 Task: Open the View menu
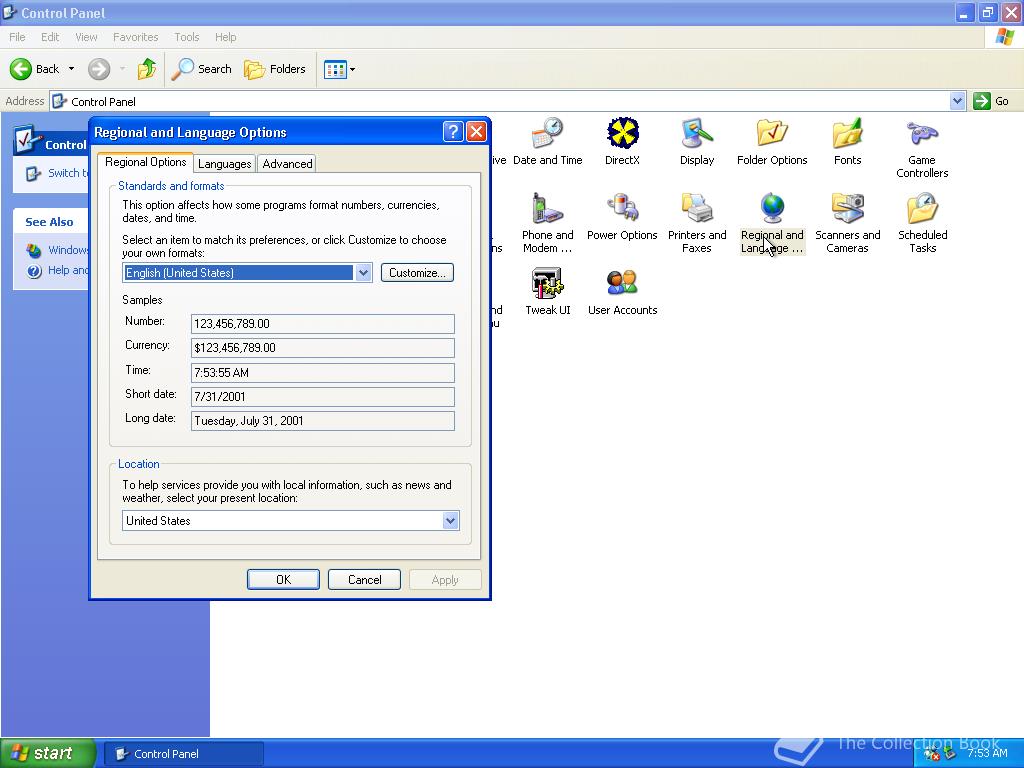point(86,37)
